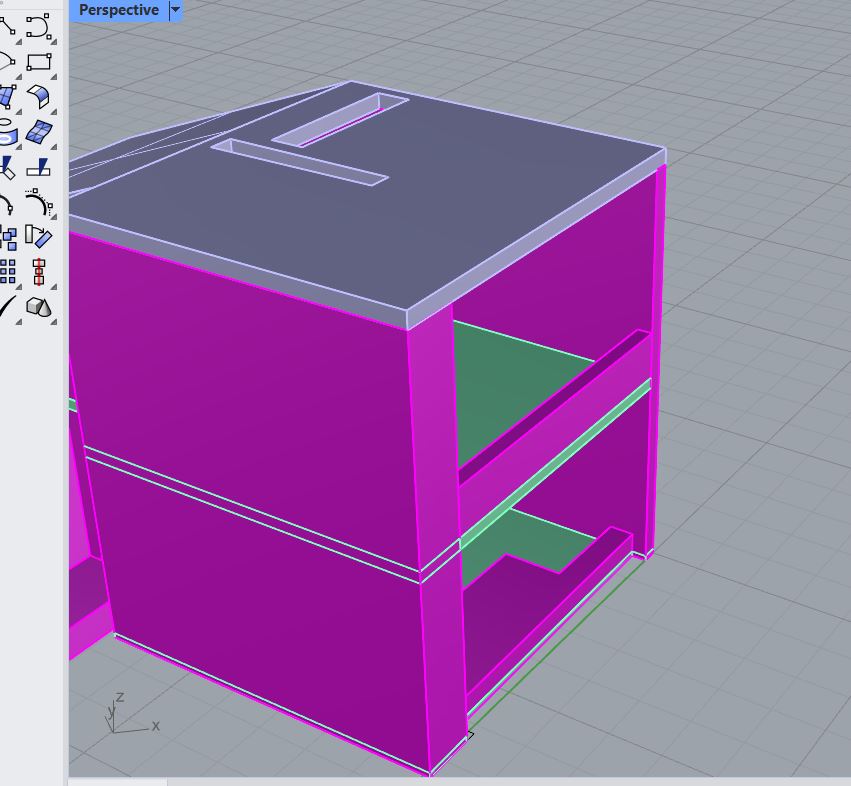Open the Perspective viewport title menu

(x=119, y=10)
